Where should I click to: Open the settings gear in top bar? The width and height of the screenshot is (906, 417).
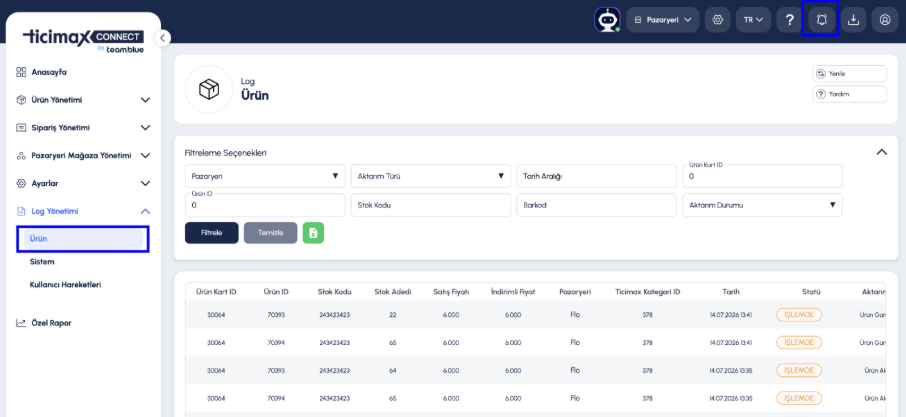click(x=718, y=20)
